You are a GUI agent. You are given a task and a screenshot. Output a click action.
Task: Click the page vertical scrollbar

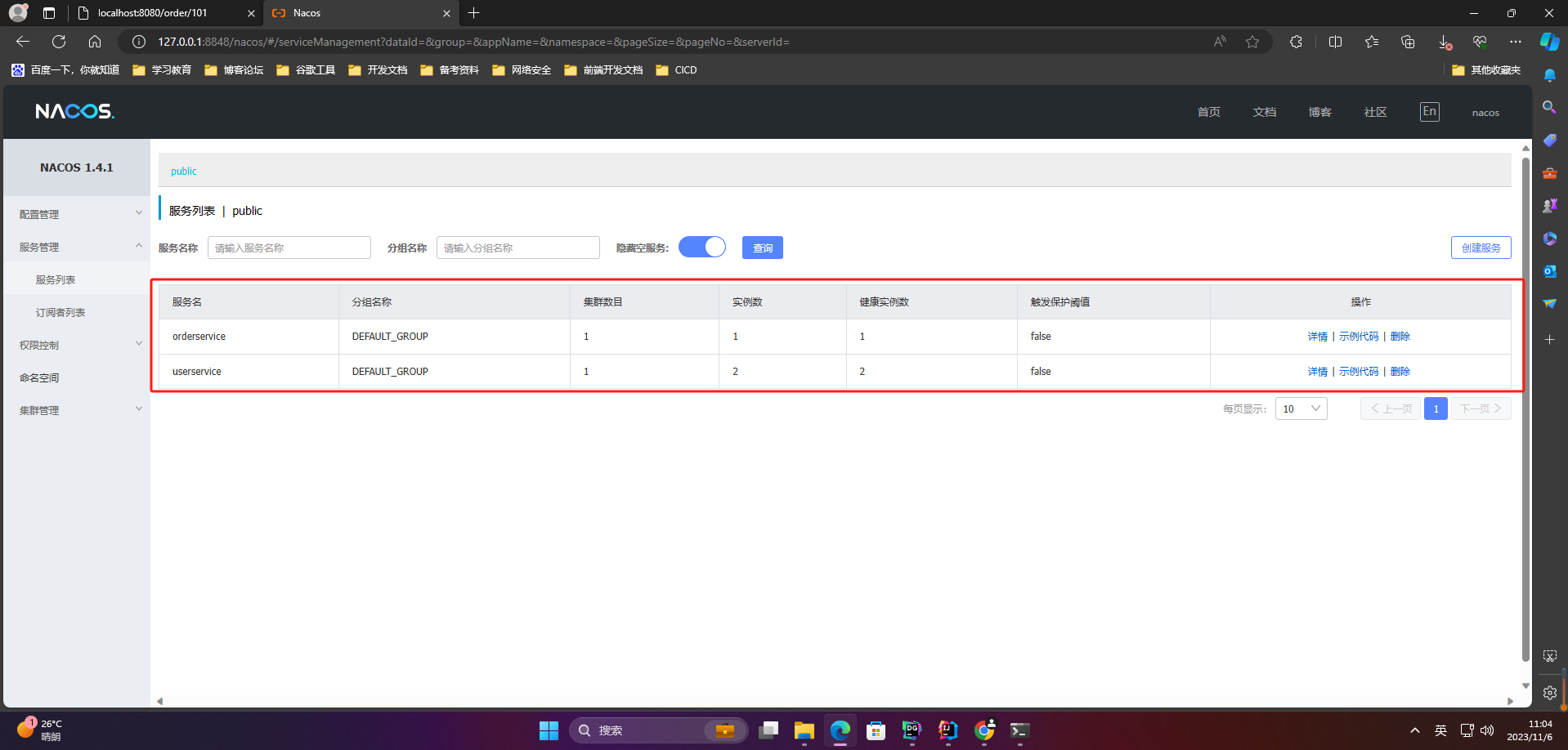click(1525, 408)
